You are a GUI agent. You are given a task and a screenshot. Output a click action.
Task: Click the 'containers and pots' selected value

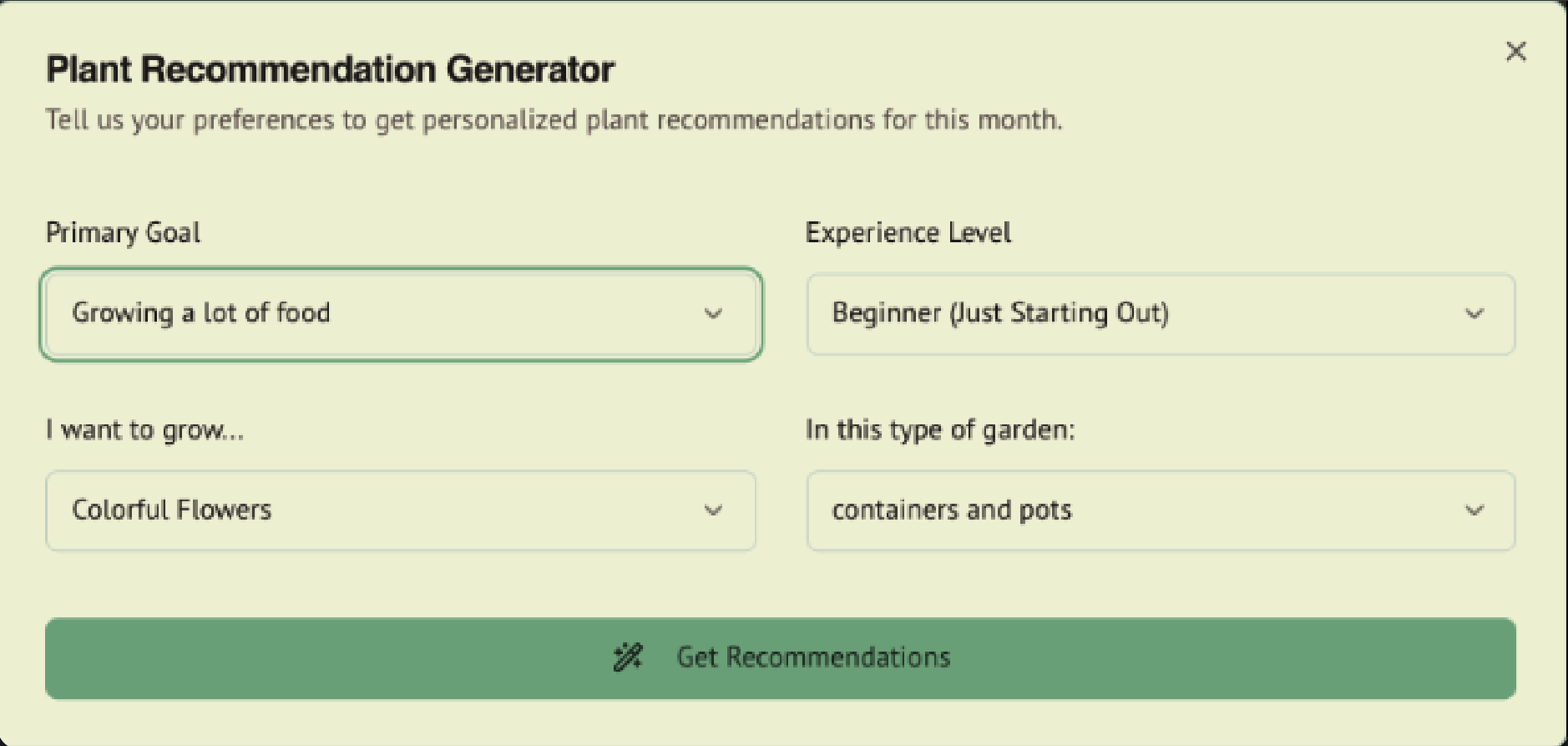click(x=952, y=510)
